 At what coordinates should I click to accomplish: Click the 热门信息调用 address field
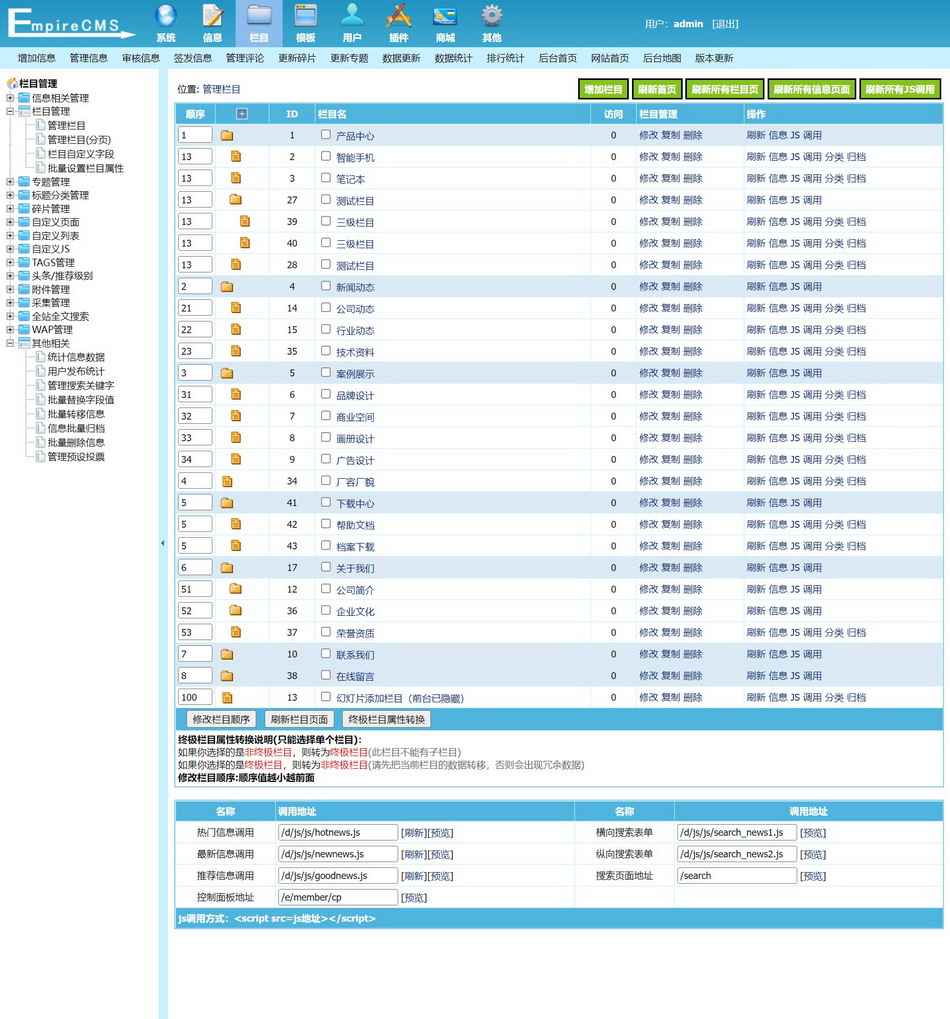coord(338,832)
